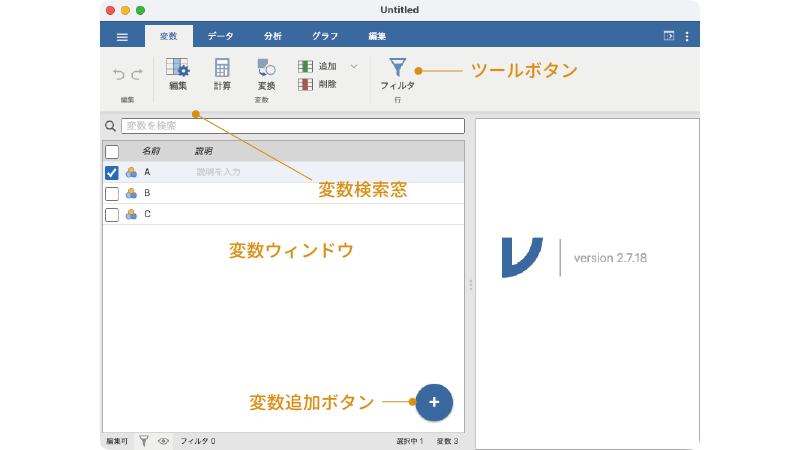Uncheck the checkbox for variable A

coord(112,172)
